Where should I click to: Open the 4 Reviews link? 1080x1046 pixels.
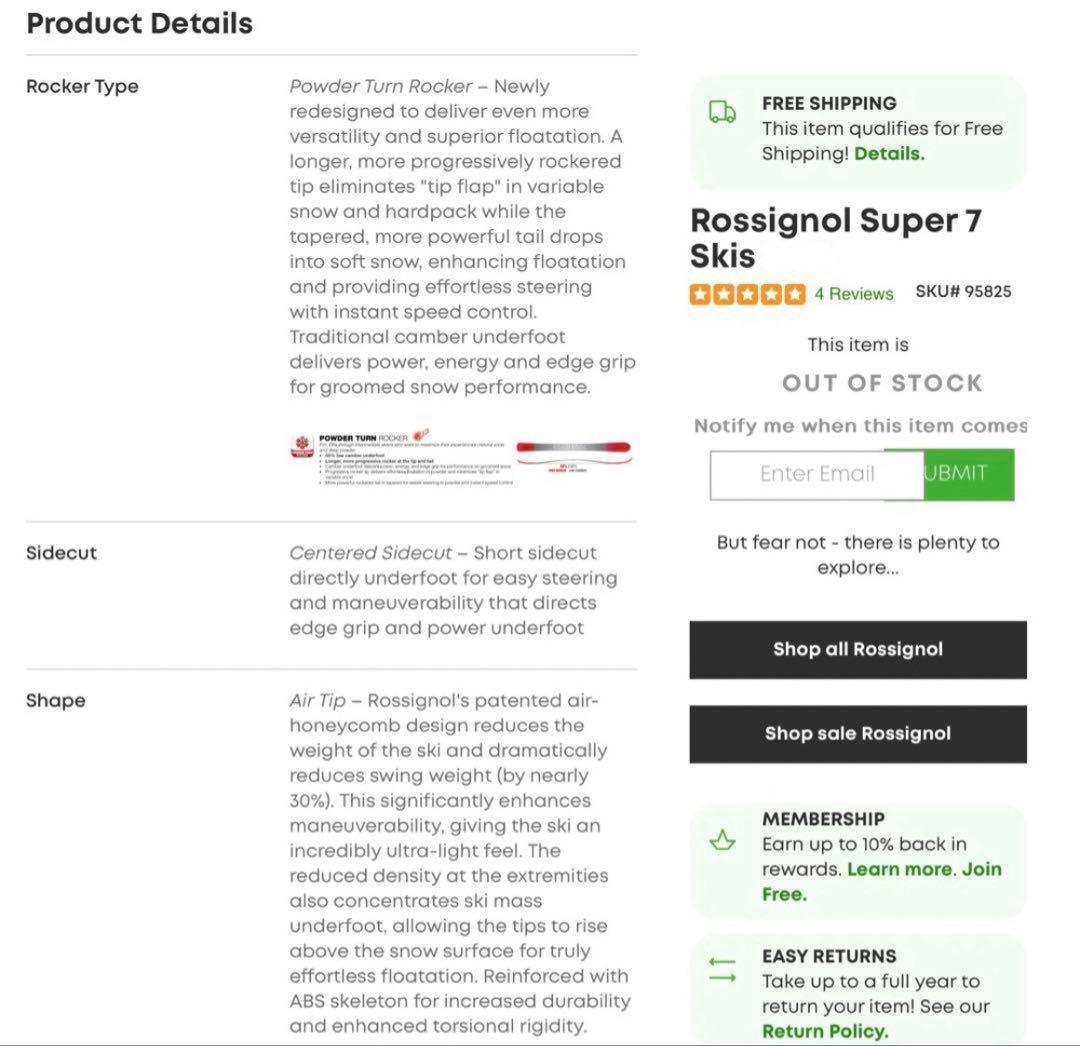click(853, 294)
